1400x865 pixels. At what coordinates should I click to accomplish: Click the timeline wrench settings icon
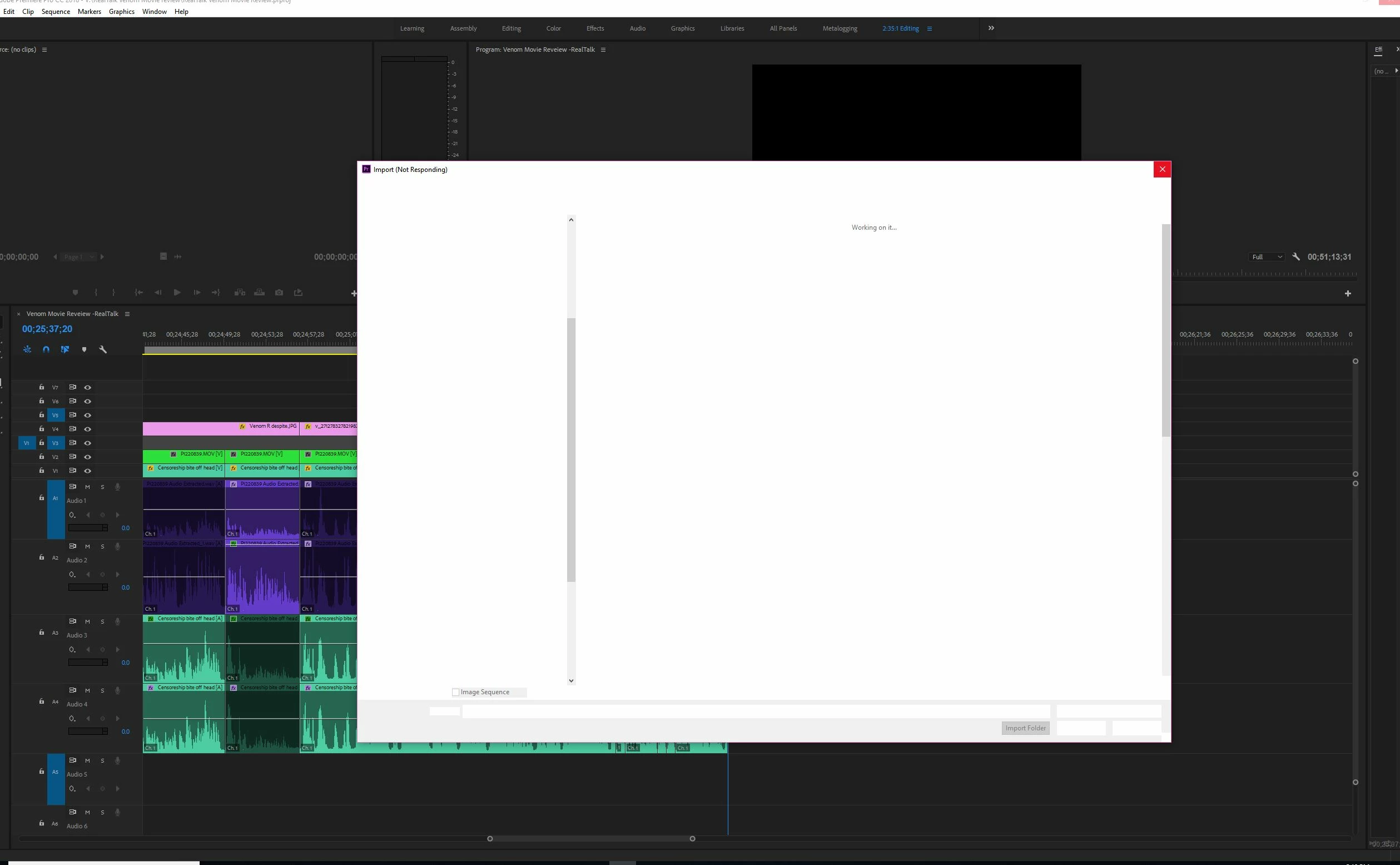(x=103, y=349)
